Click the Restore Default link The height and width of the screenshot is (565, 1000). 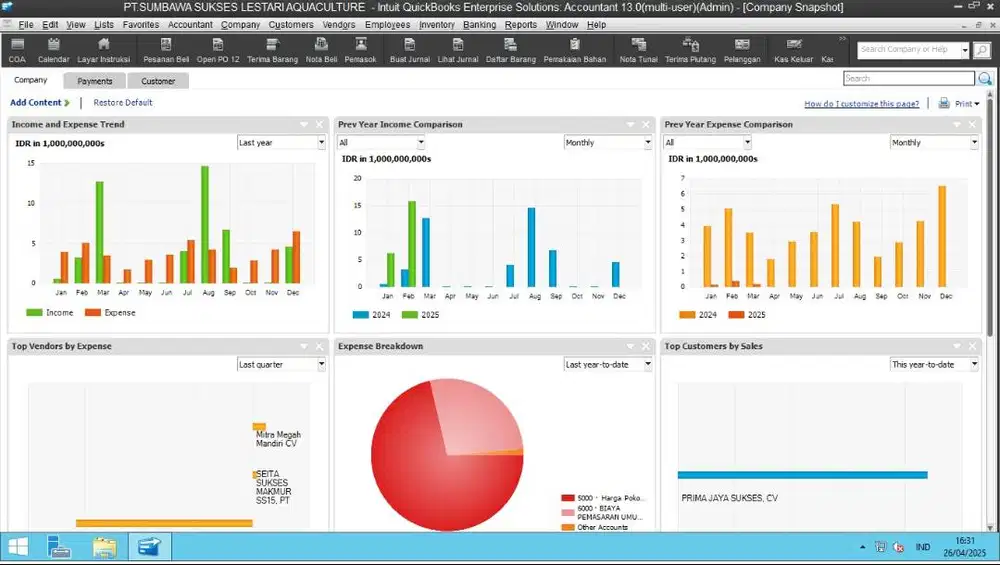(x=123, y=103)
